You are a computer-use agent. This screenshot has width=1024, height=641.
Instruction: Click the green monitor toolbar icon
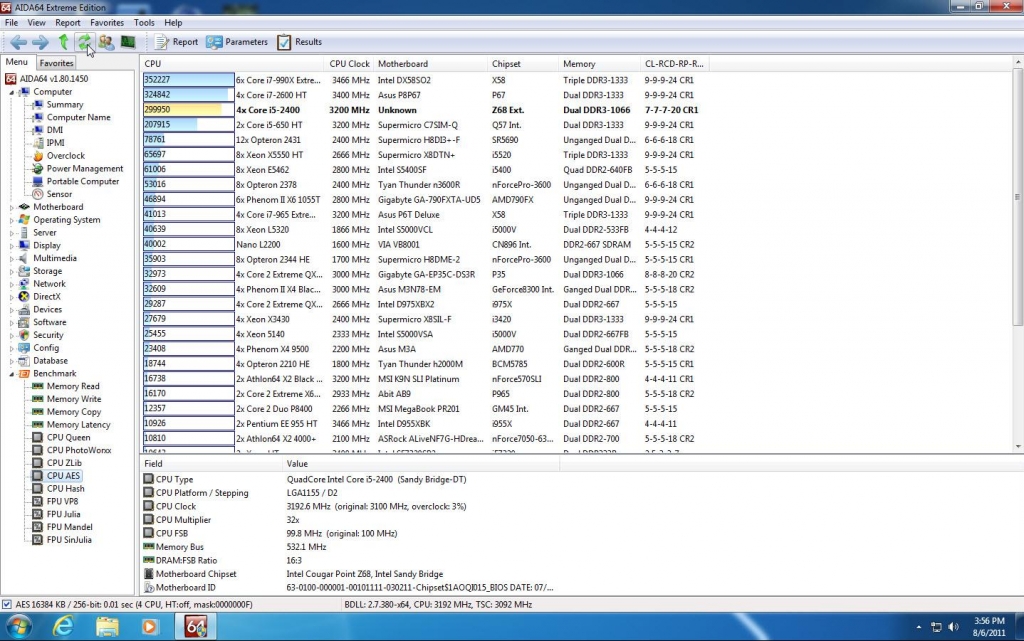click(128, 42)
